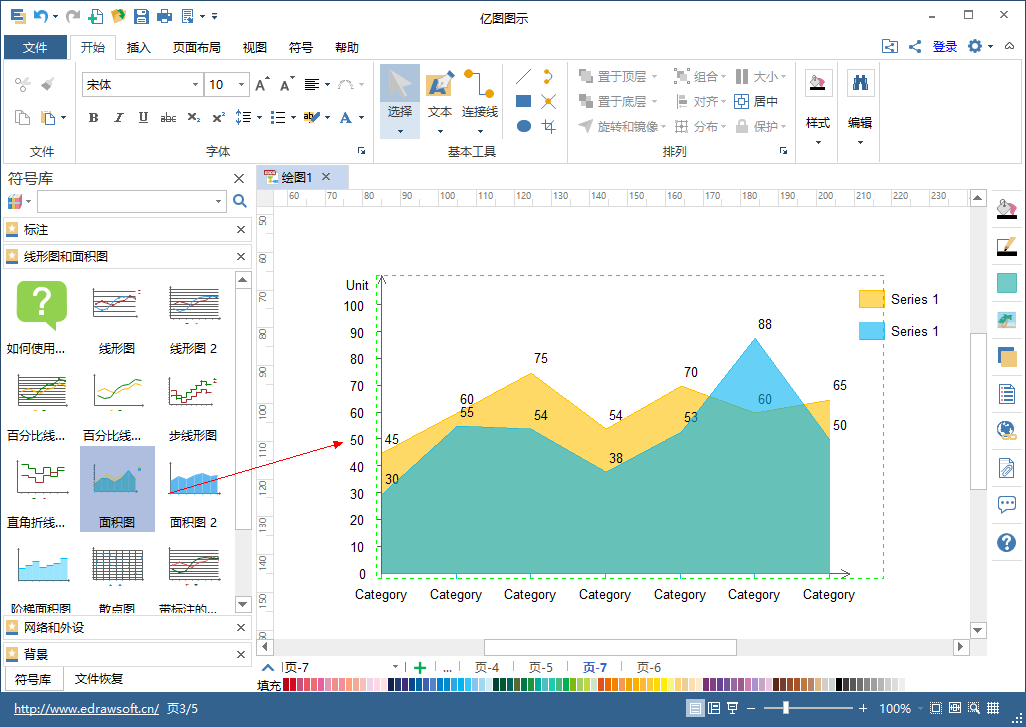Toggle Strikethrough formatting
Viewport: 1026px width, 727px height.
pos(168,117)
